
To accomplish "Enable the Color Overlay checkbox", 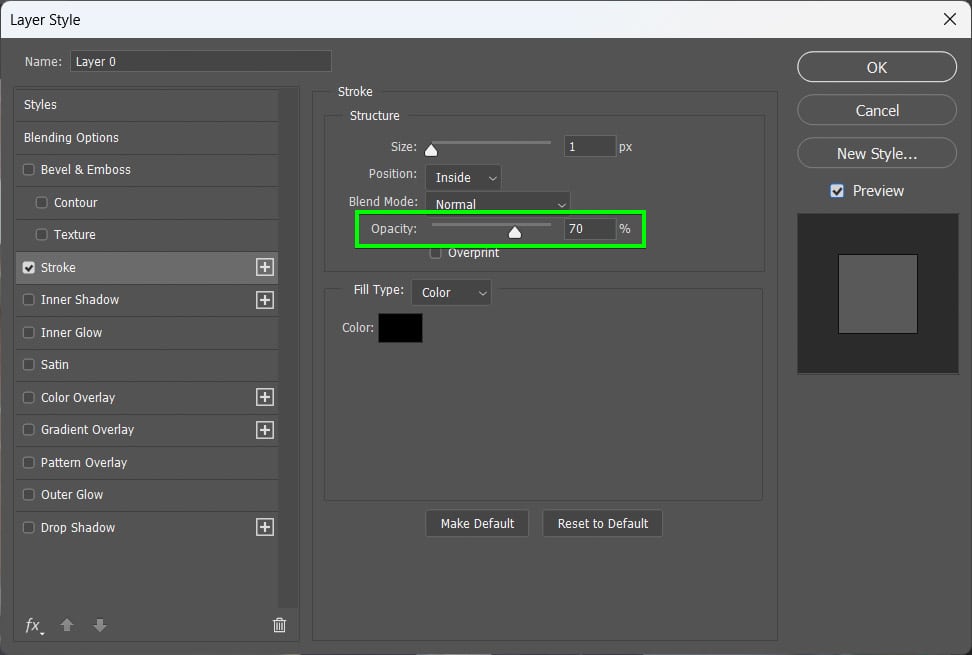I will point(29,397).
